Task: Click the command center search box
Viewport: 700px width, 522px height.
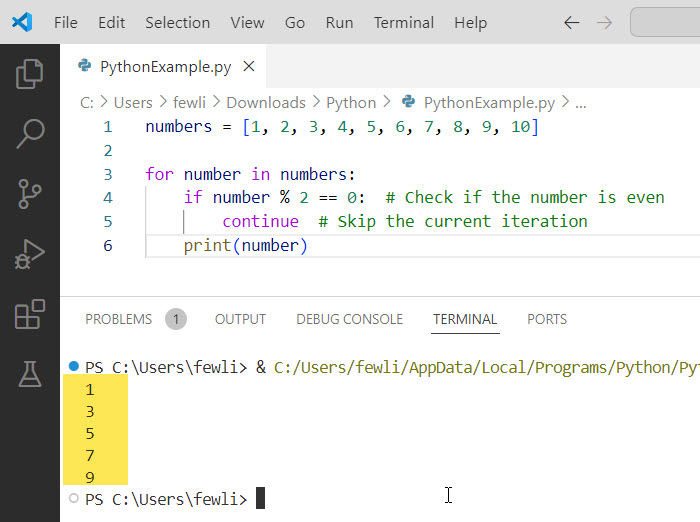Action: tap(665, 22)
